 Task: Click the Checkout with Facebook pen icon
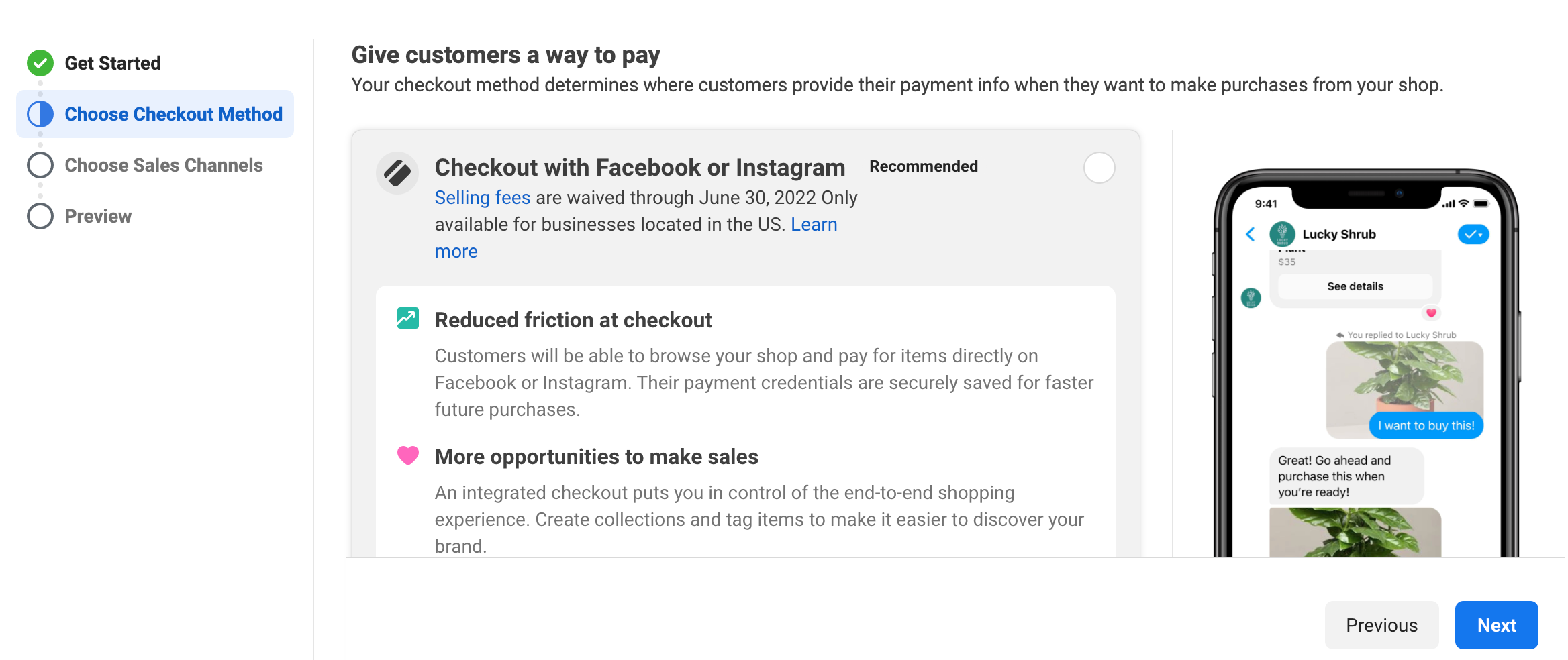click(397, 173)
